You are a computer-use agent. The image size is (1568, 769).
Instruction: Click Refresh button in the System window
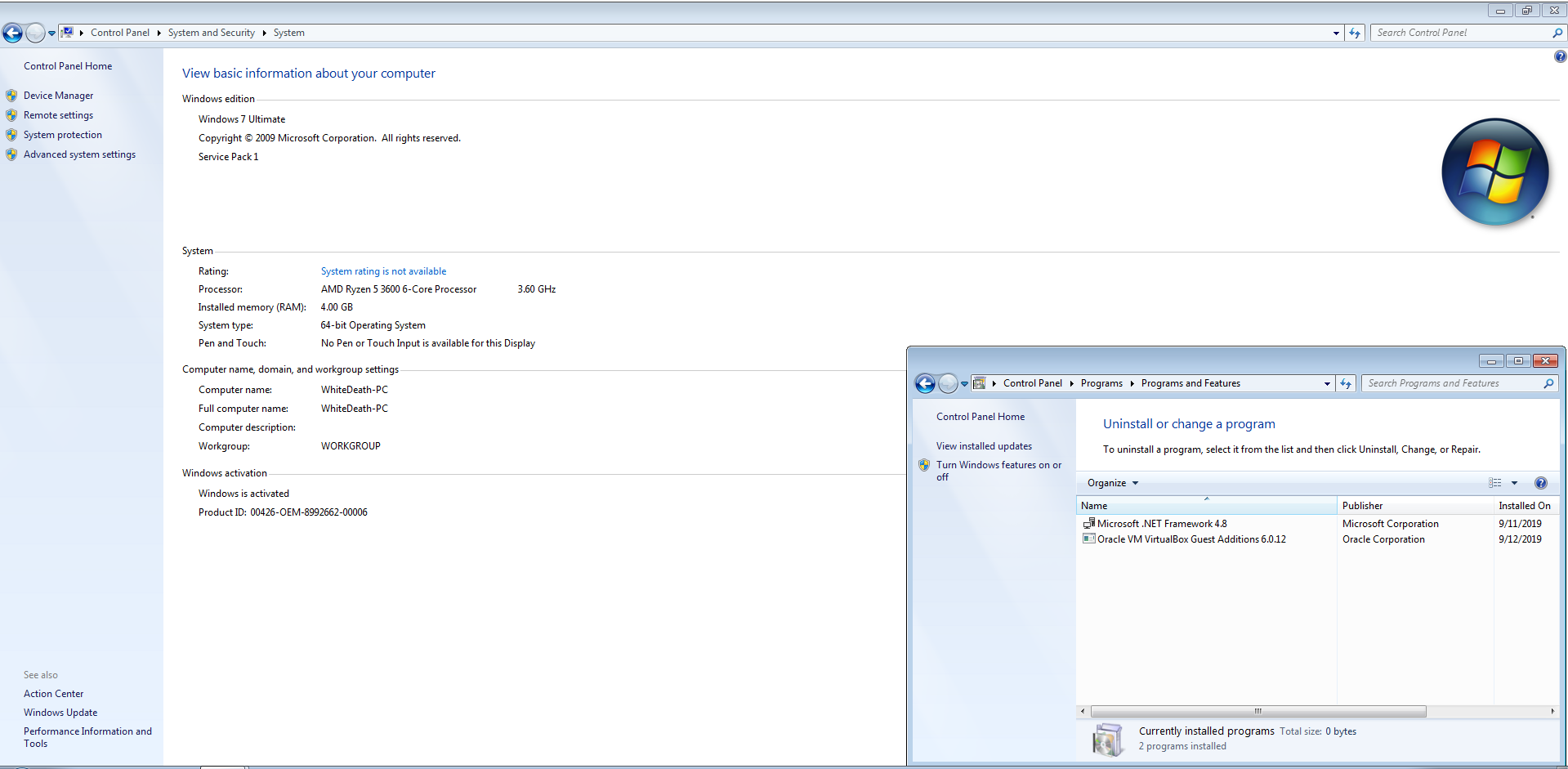point(1355,33)
